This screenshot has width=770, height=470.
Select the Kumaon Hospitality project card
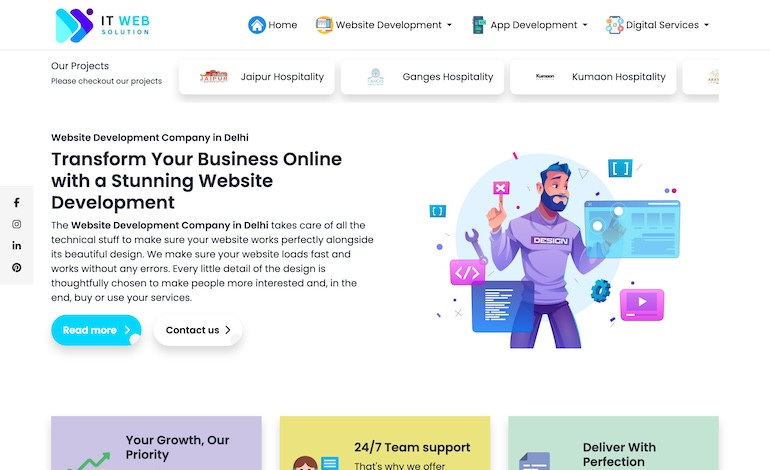tap(593, 77)
